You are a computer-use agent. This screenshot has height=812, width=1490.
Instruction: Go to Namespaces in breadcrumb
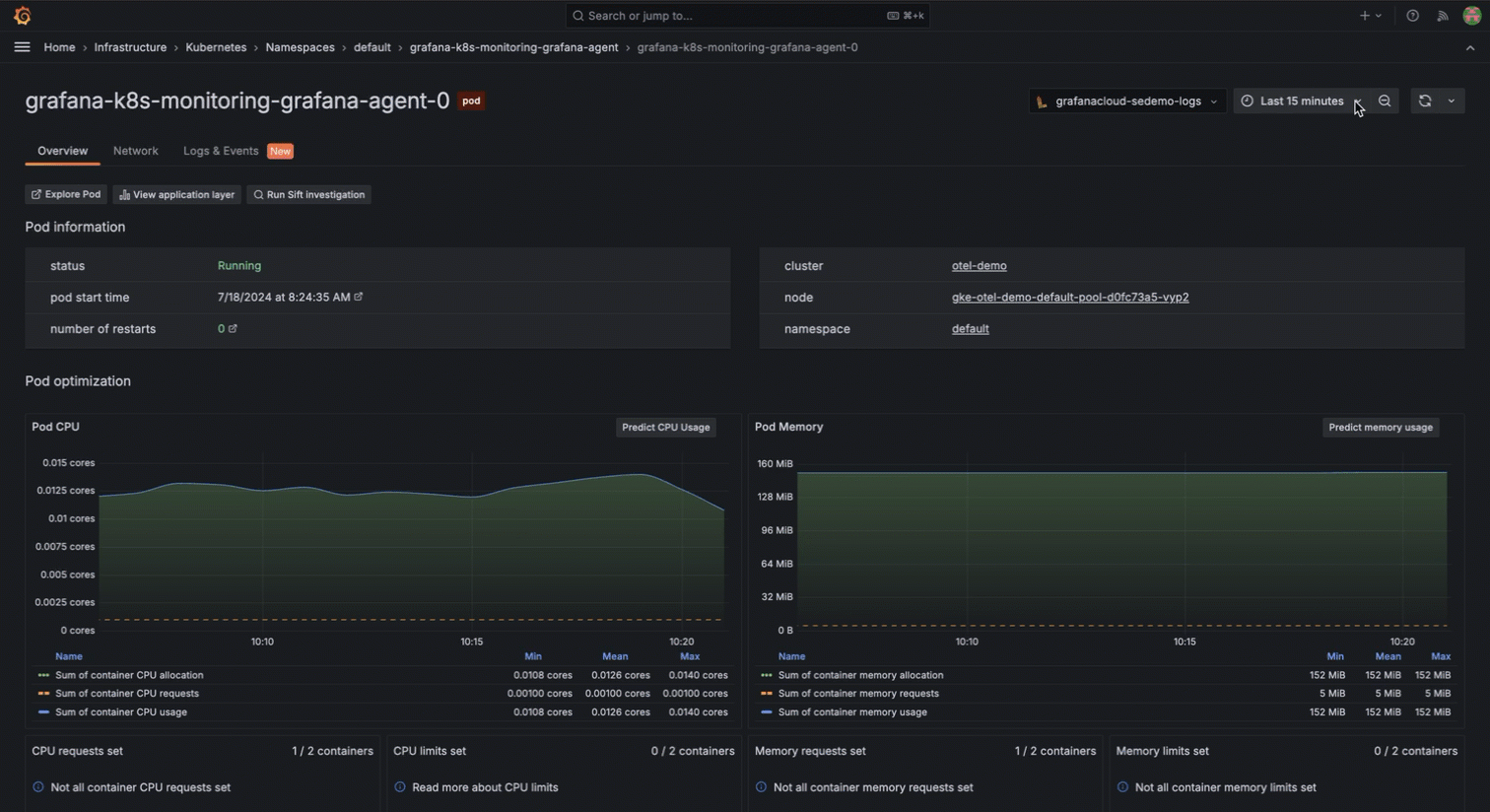click(300, 47)
